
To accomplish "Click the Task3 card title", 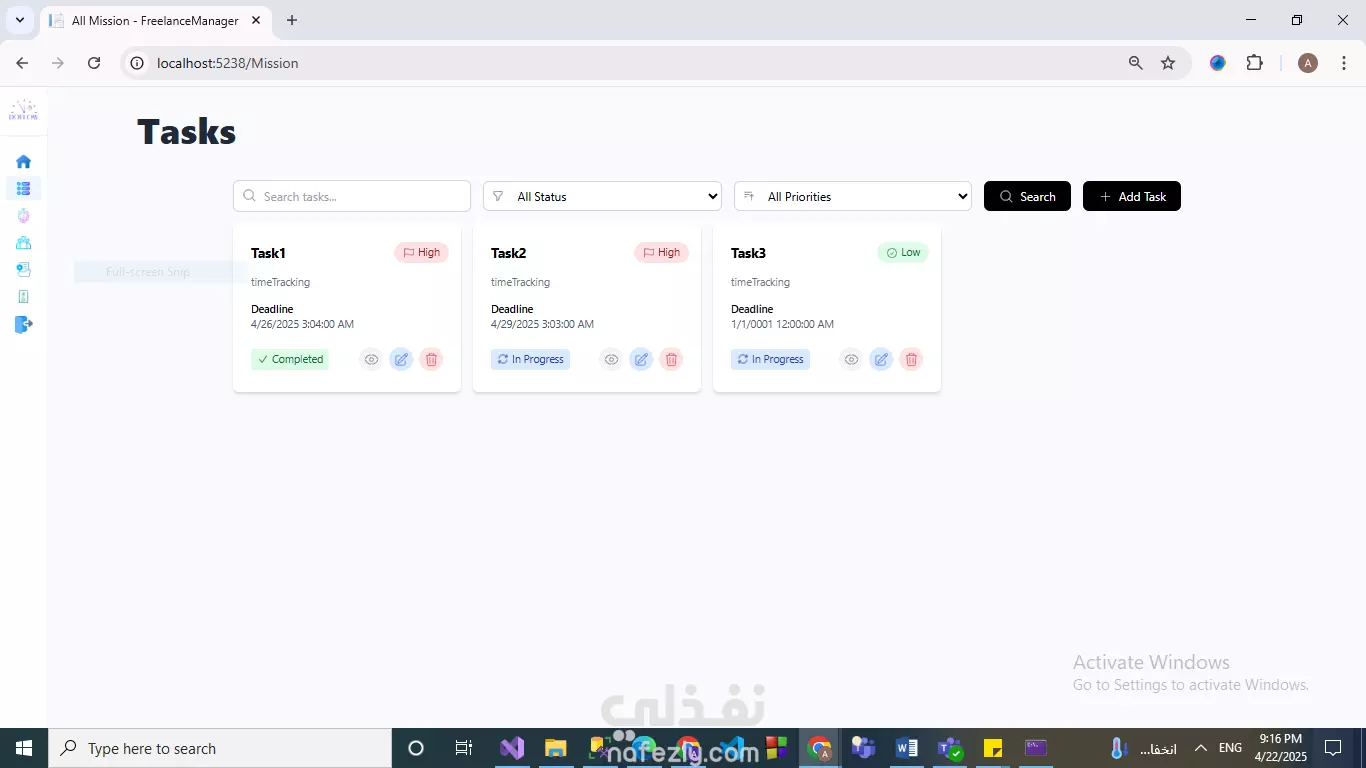I will tap(748, 253).
